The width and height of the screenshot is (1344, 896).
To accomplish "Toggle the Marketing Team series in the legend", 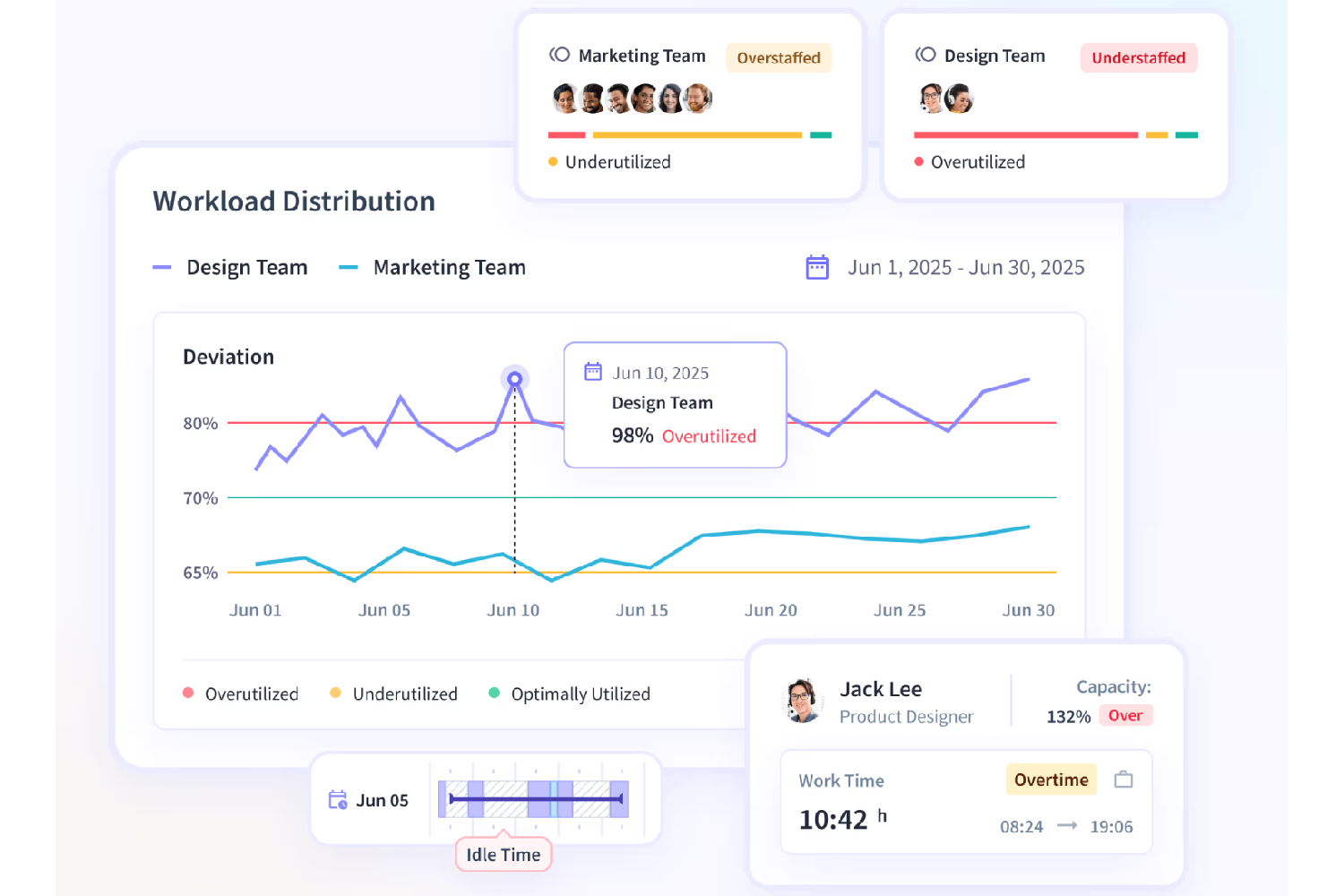I will coord(432,267).
